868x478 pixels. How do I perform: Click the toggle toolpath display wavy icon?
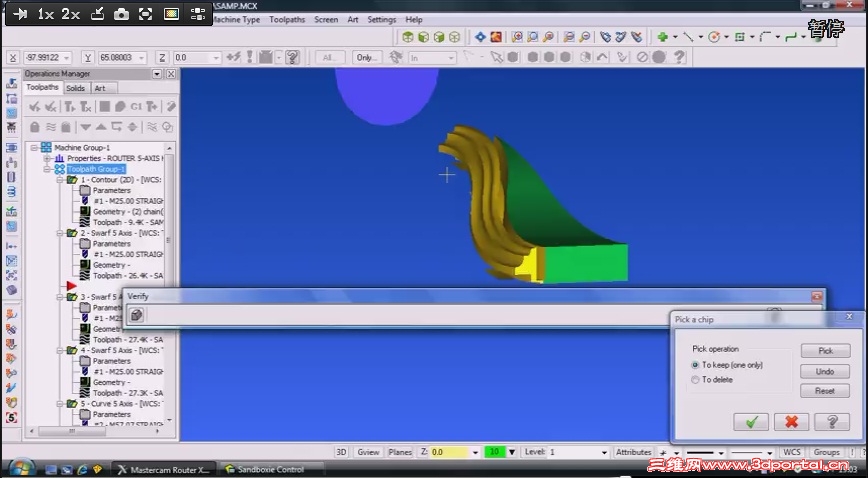pos(51,127)
